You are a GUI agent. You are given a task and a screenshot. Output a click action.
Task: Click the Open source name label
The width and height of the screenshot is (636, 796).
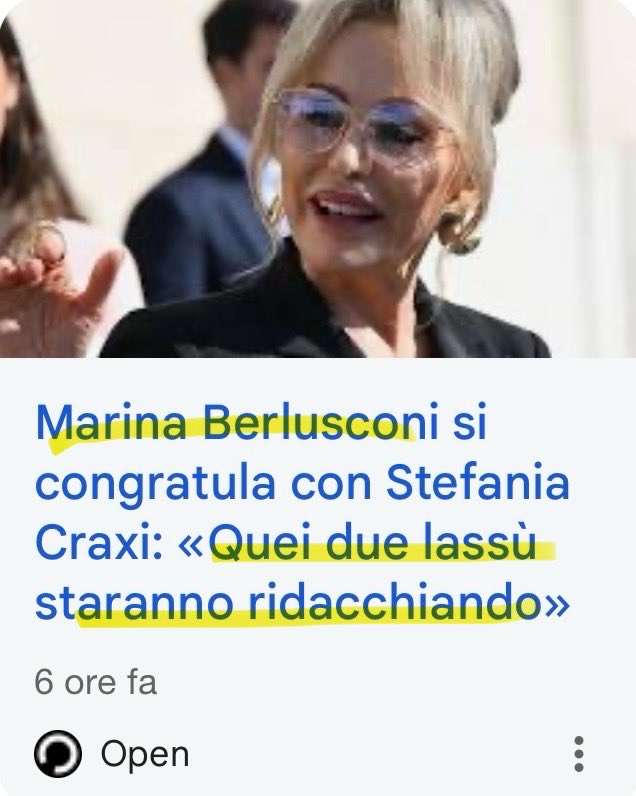145,754
